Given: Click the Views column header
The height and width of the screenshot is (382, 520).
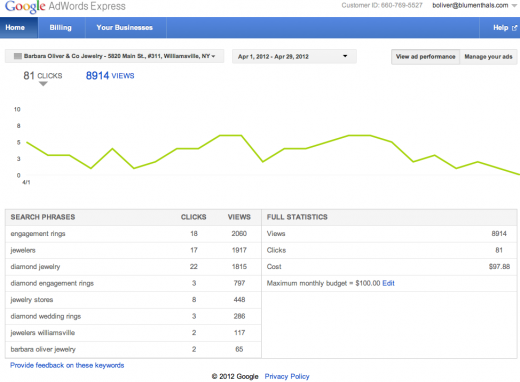Looking at the screenshot, I should [239, 217].
